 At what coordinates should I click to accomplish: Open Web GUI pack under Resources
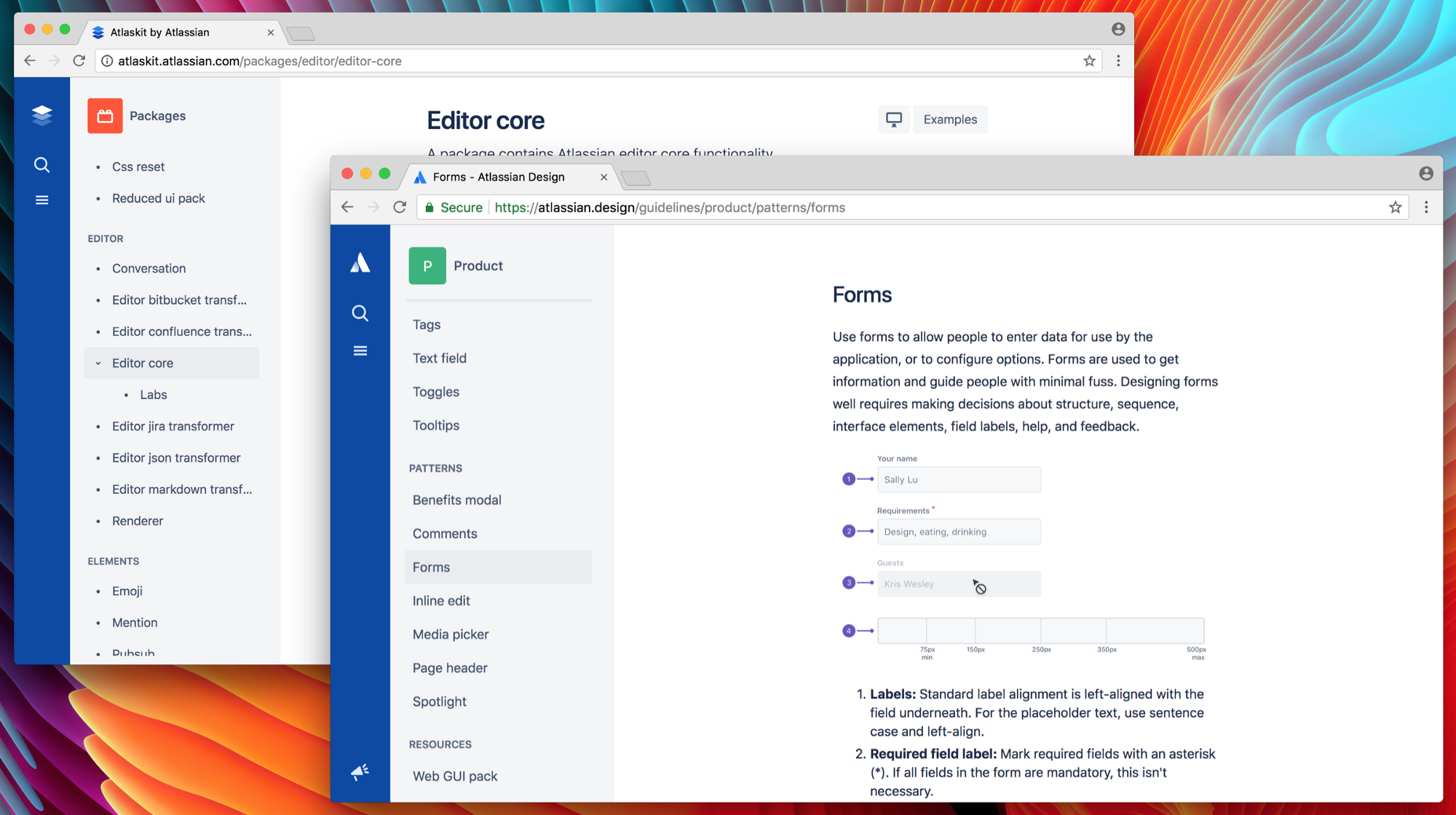pyautogui.click(x=455, y=776)
